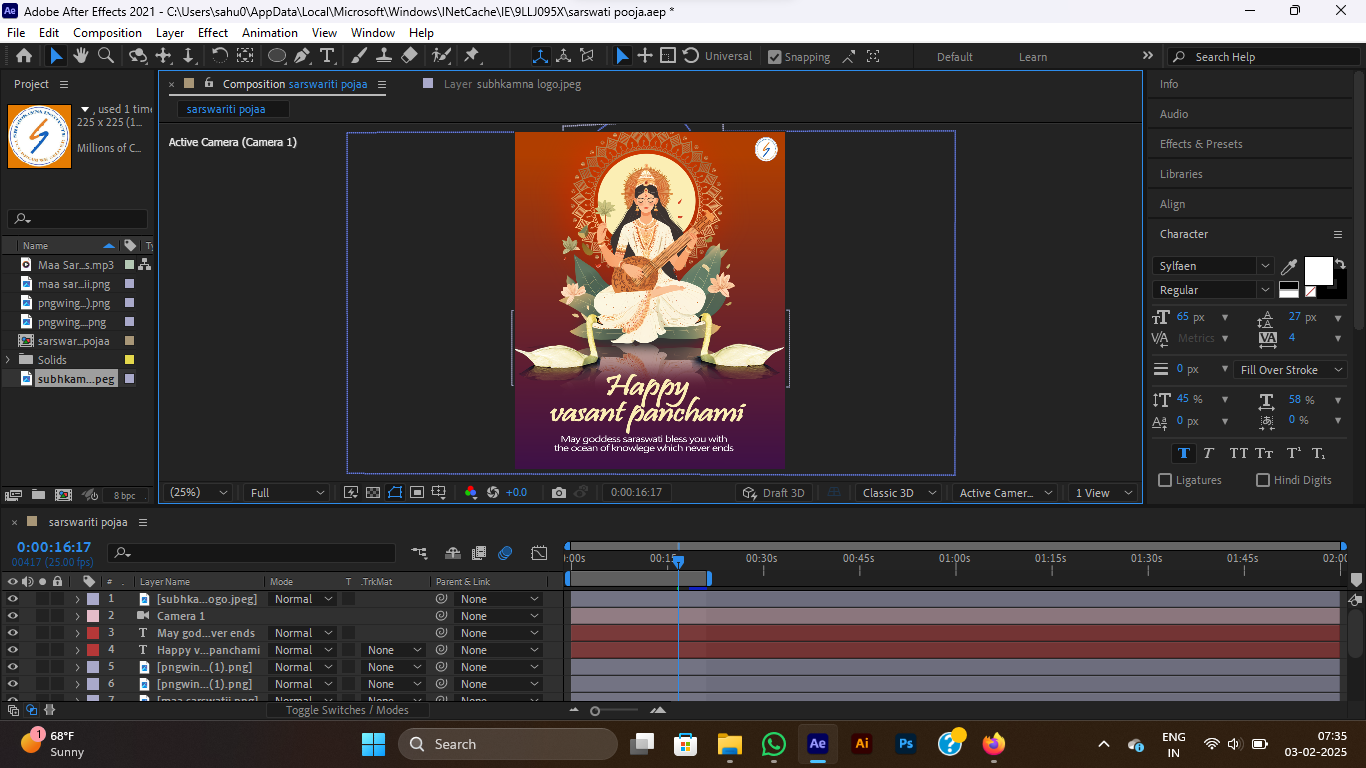Open the Layer menu
The image size is (1366, 768).
(x=170, y=32)
